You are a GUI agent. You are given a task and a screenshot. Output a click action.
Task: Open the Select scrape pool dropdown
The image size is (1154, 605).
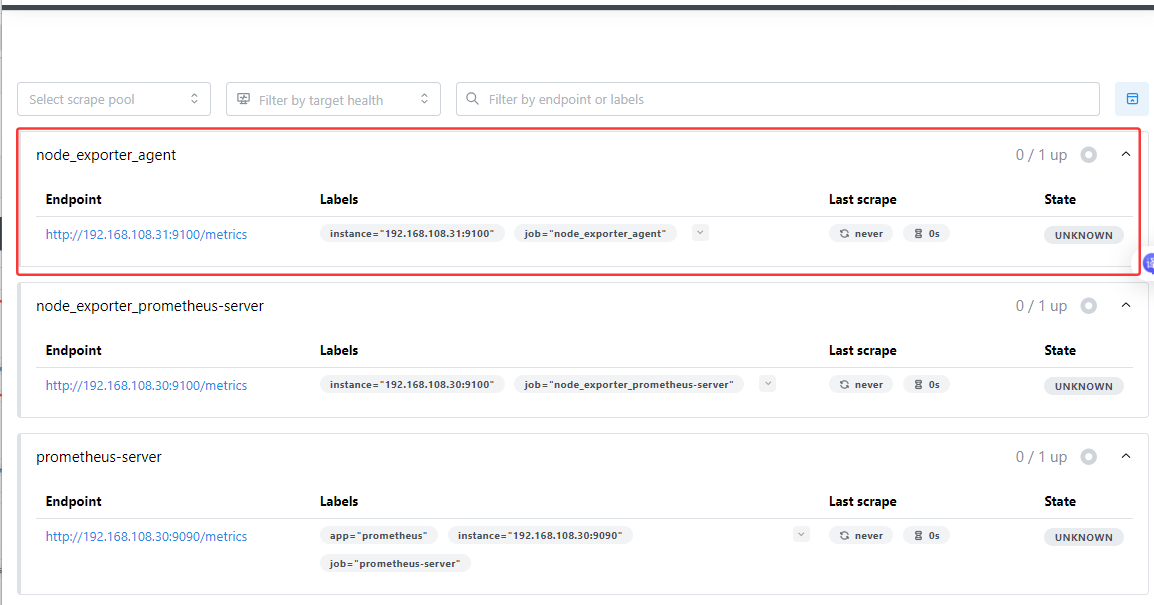point(114,99)
